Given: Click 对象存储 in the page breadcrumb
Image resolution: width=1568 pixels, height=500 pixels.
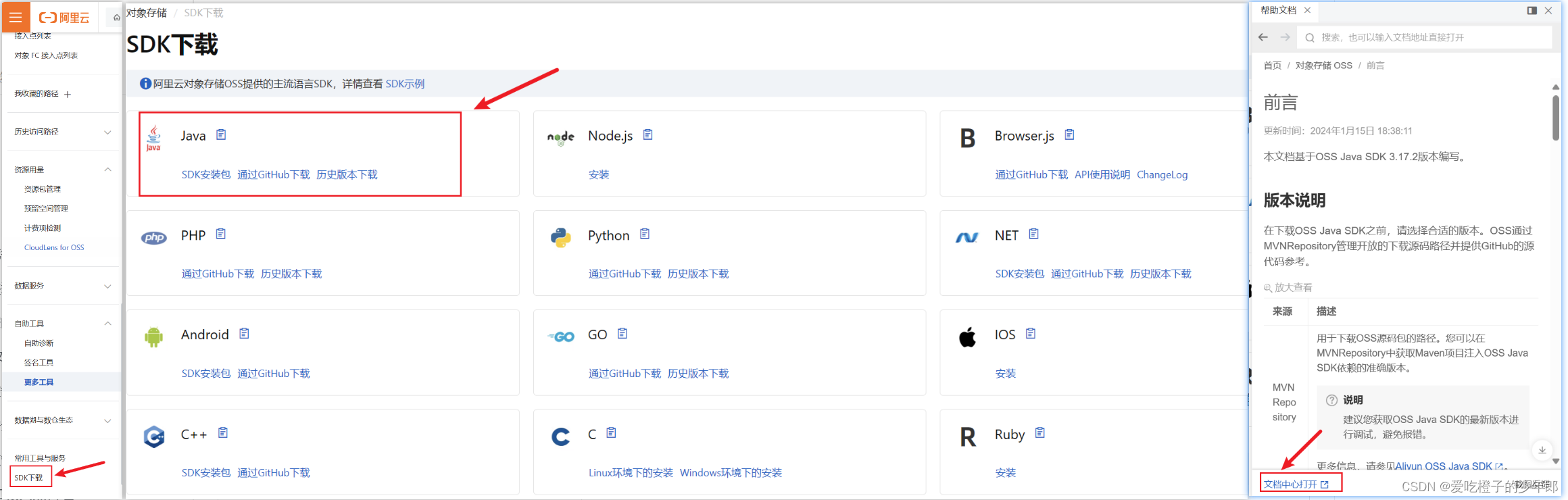Looking at the screenshot, I should click(147, 13).
